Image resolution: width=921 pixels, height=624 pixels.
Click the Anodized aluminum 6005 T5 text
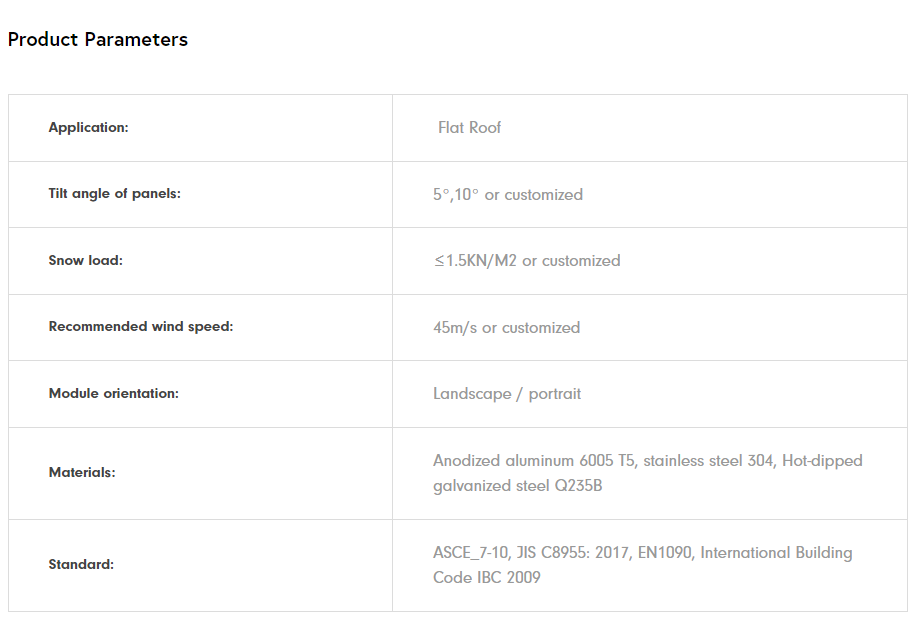[x=534, y=461]
